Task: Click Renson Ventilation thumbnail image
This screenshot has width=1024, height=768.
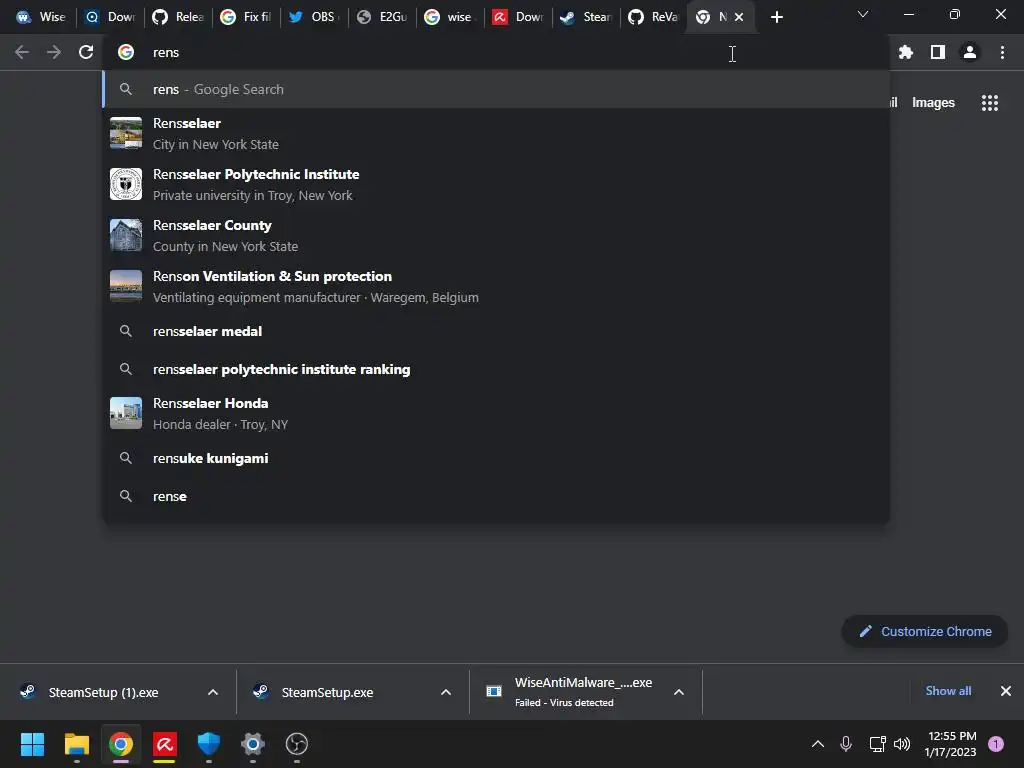Action: click(125, 286)
